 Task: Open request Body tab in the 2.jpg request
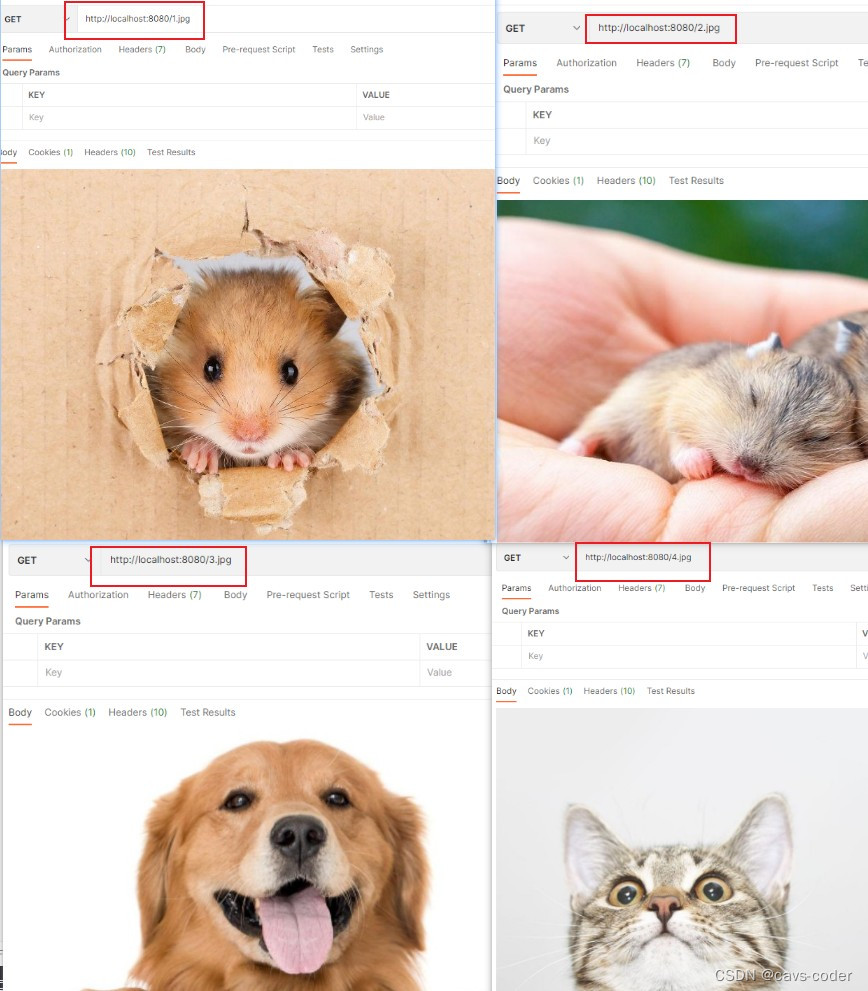coord(724,63)
